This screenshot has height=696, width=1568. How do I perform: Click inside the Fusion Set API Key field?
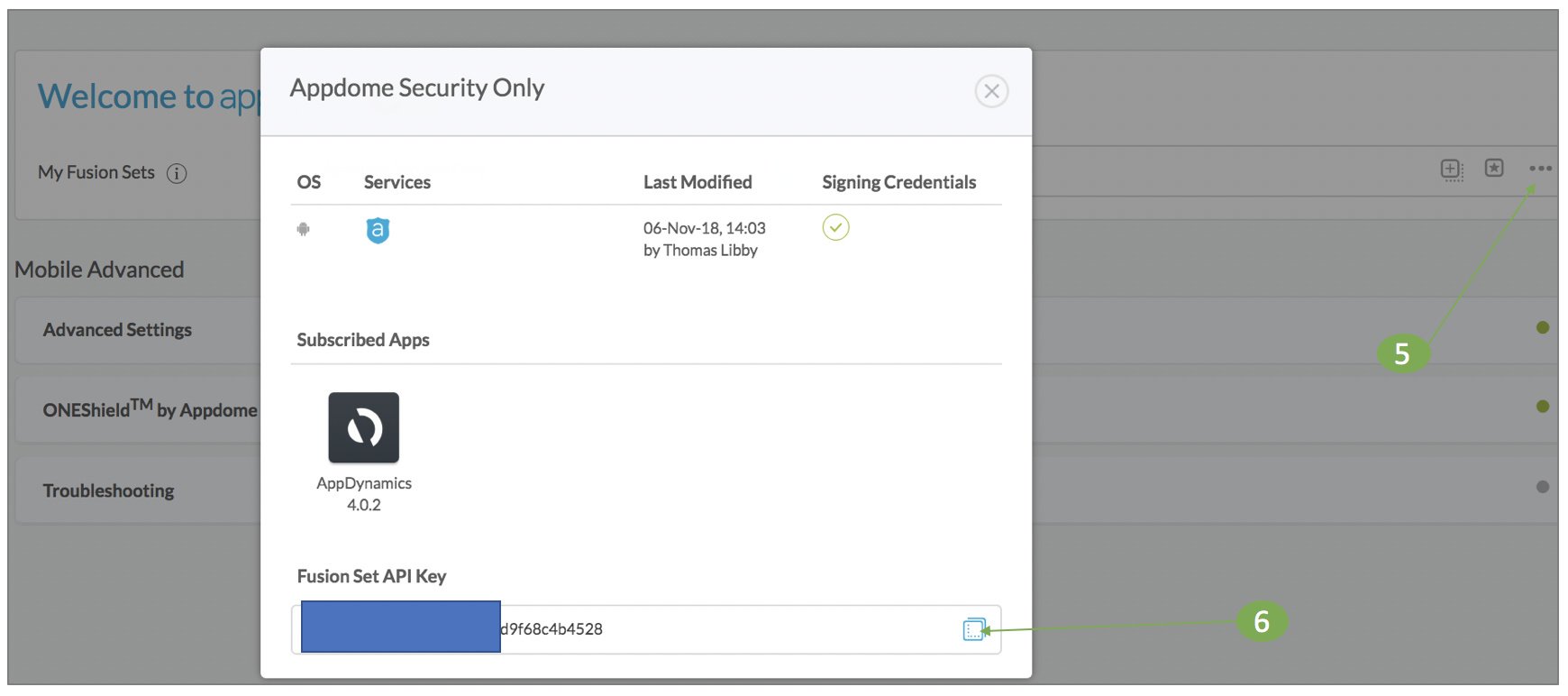721,629
